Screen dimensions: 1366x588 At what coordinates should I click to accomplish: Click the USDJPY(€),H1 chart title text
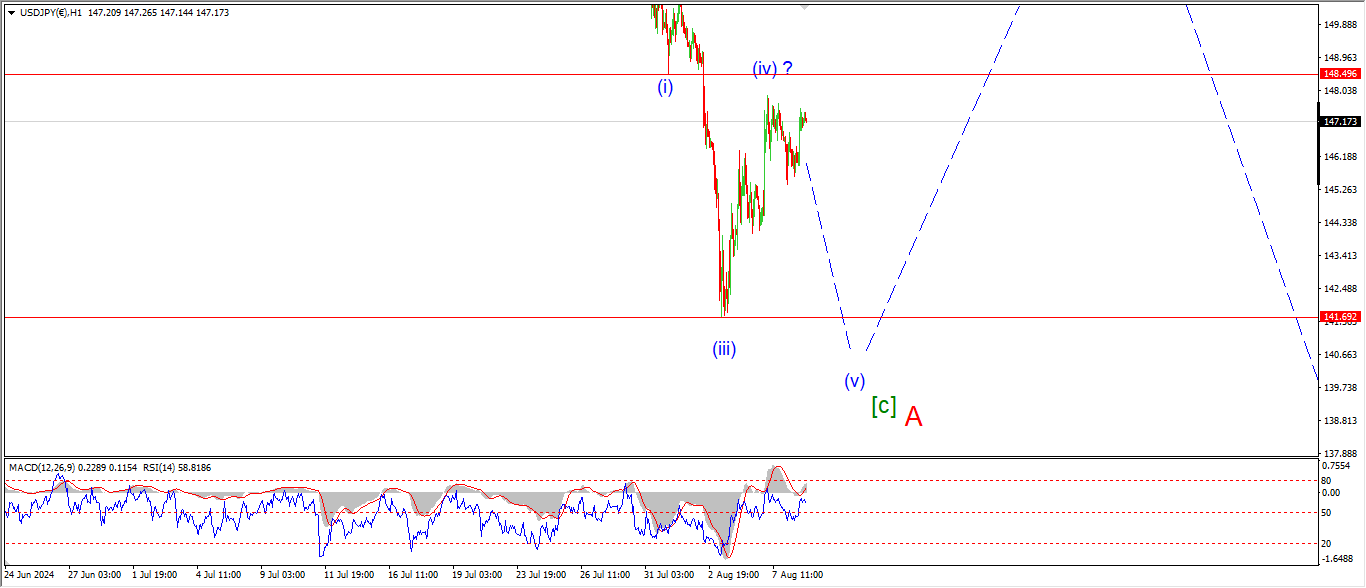(50, 13)
